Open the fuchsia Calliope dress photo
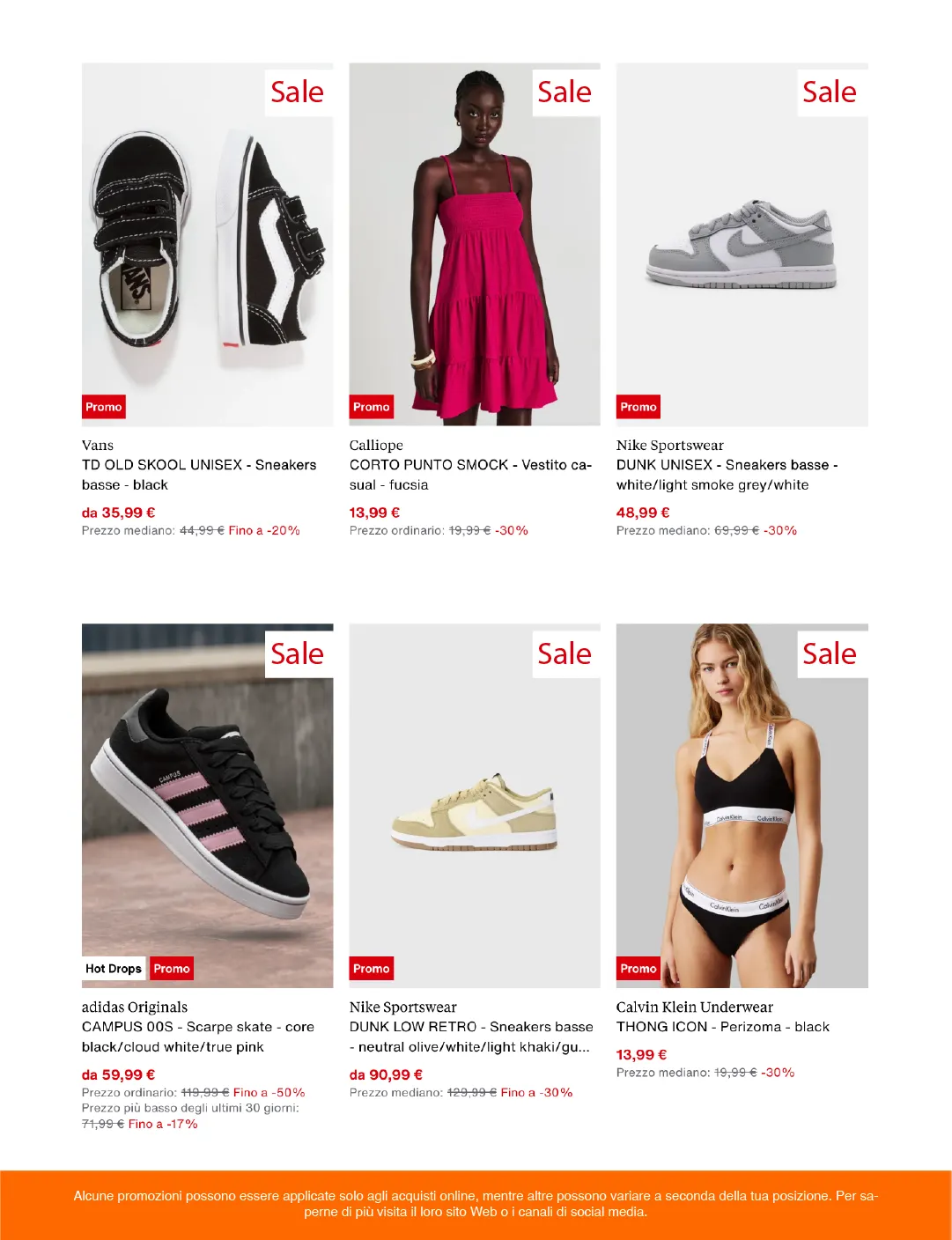This screenshot has width=952, height=1240. [x=475, y=245]
